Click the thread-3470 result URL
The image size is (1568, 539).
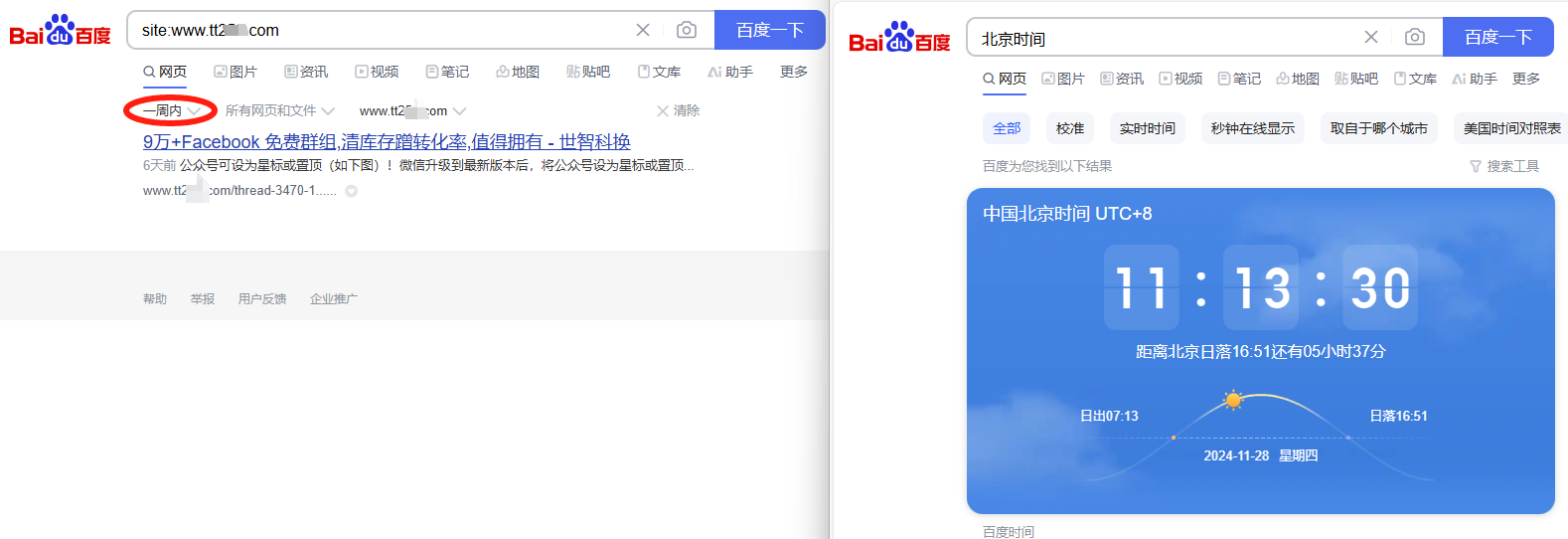tap(239, 190)
